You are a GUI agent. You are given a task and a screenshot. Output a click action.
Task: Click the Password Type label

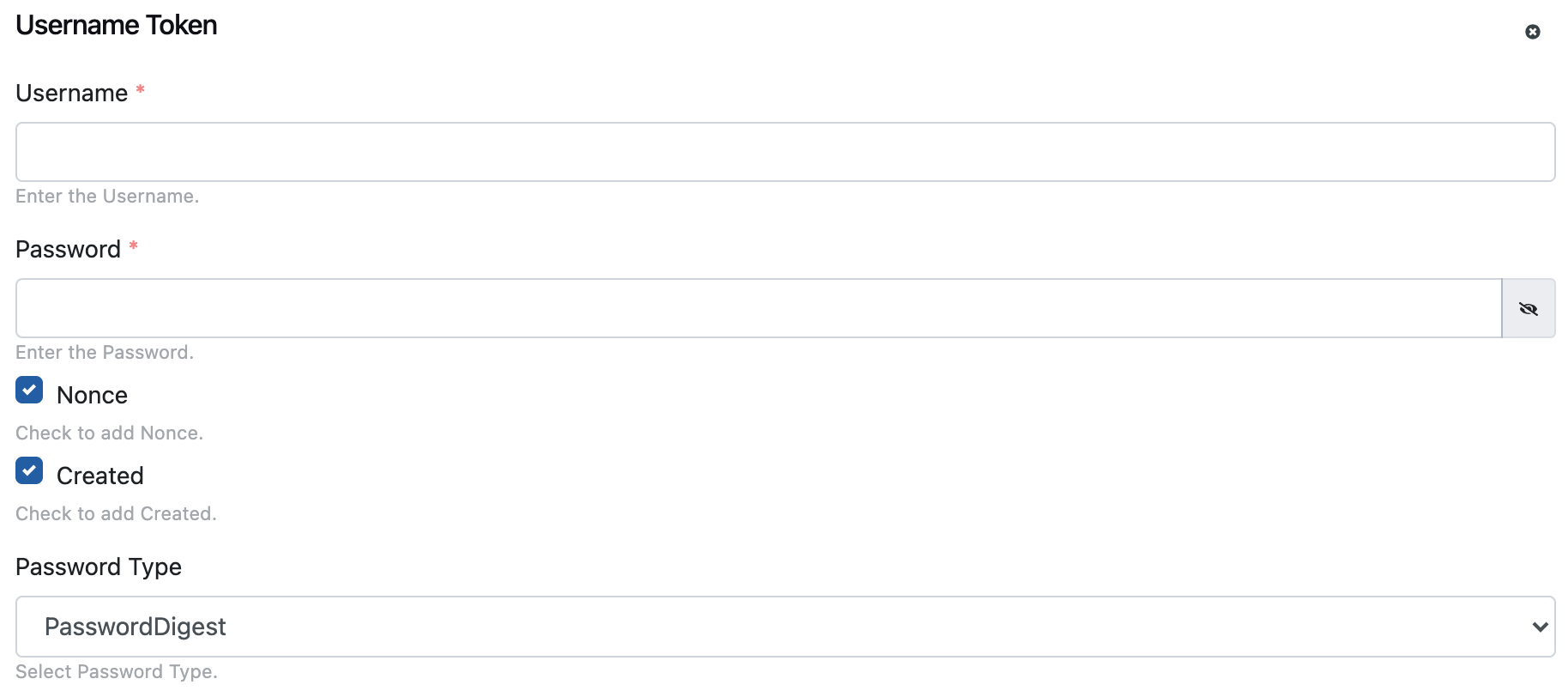(x=99, y=567)
